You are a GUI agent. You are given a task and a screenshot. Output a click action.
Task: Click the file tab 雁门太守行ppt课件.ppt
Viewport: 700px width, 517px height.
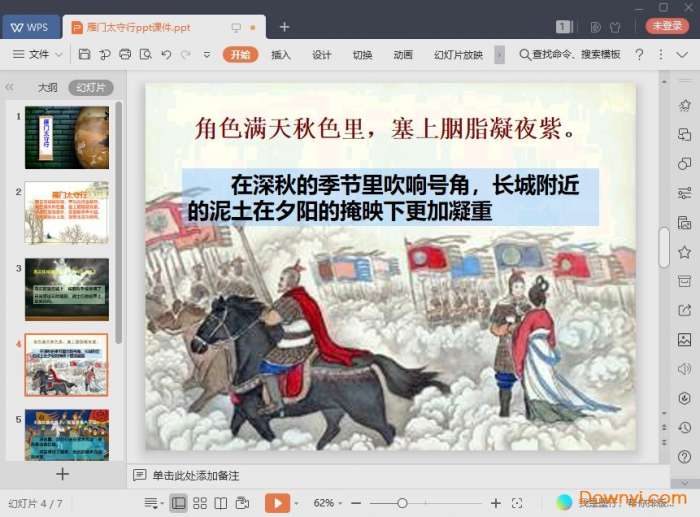pyautogui.click(x=138, y=27)
